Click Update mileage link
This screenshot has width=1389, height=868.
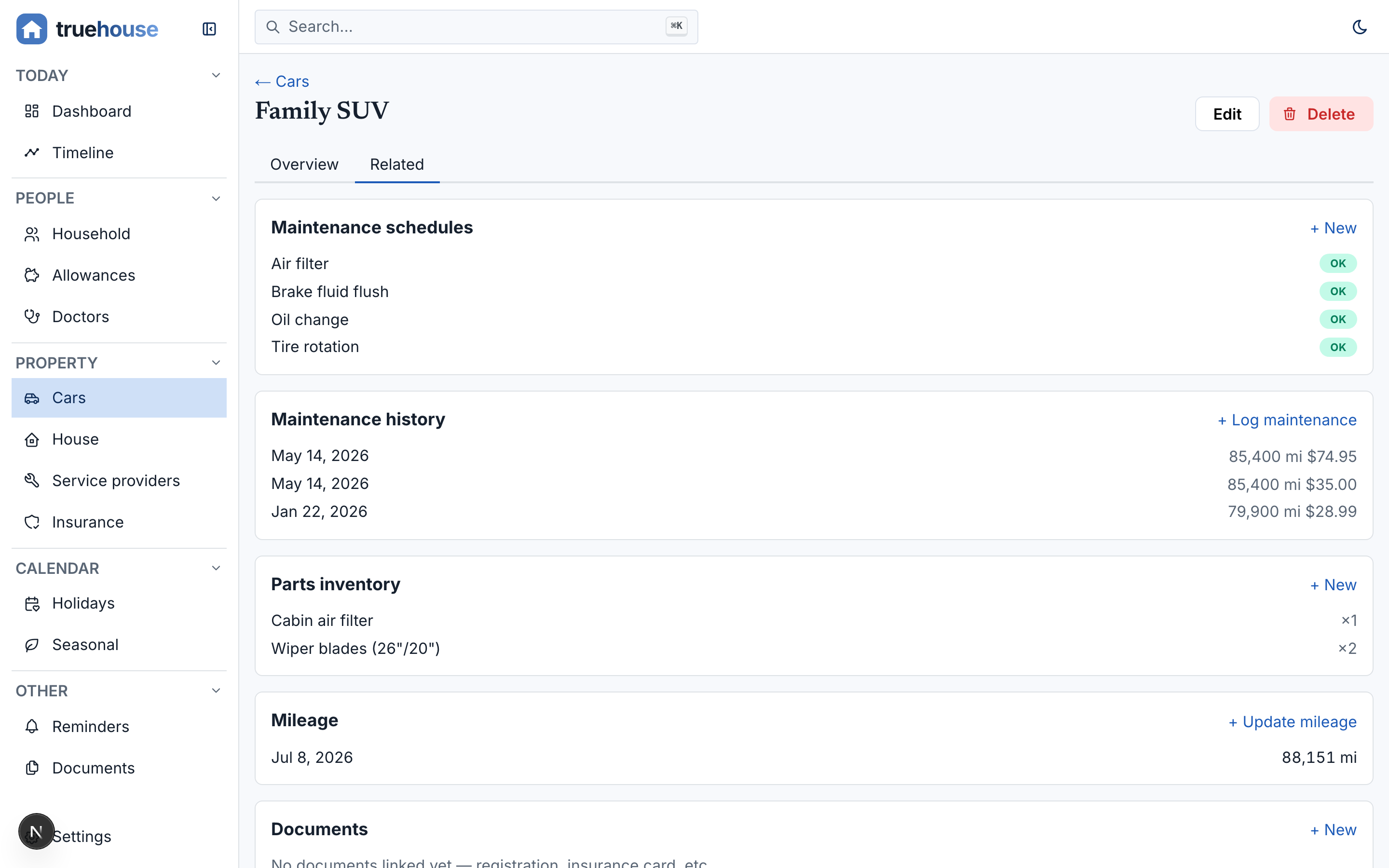point(1292,721)
